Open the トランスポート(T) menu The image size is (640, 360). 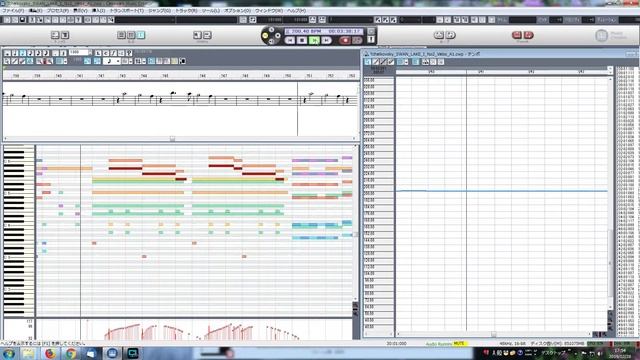pyautogui.click(x=127, y=11)
